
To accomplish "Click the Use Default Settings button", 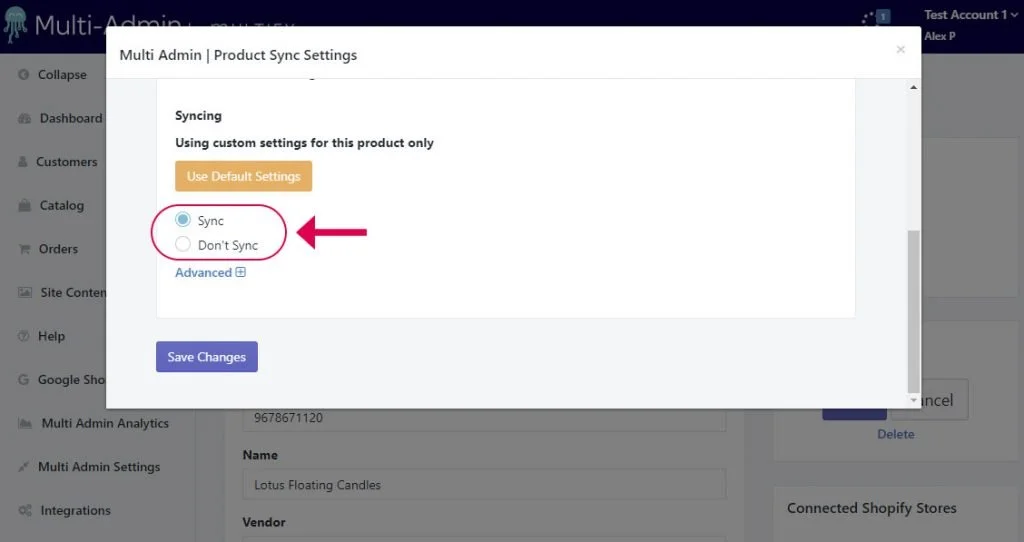I will [x=244, y=176].
